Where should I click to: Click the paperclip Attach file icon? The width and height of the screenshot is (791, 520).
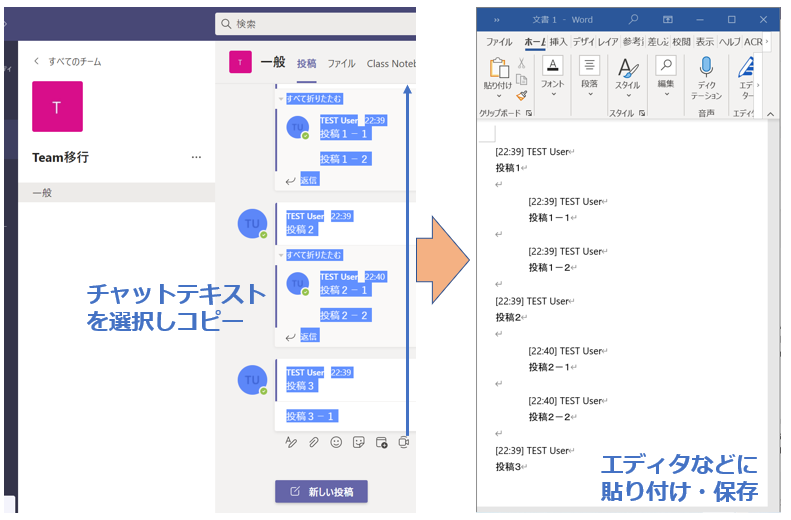tap(313, 442)
